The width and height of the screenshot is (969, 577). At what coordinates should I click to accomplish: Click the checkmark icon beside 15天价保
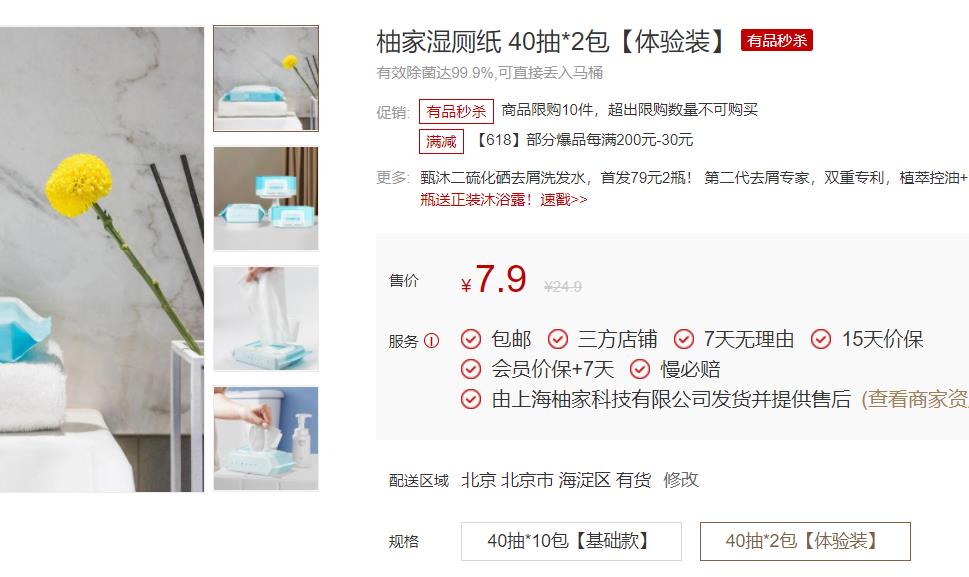pyautogui.click(x=821, y=339)
